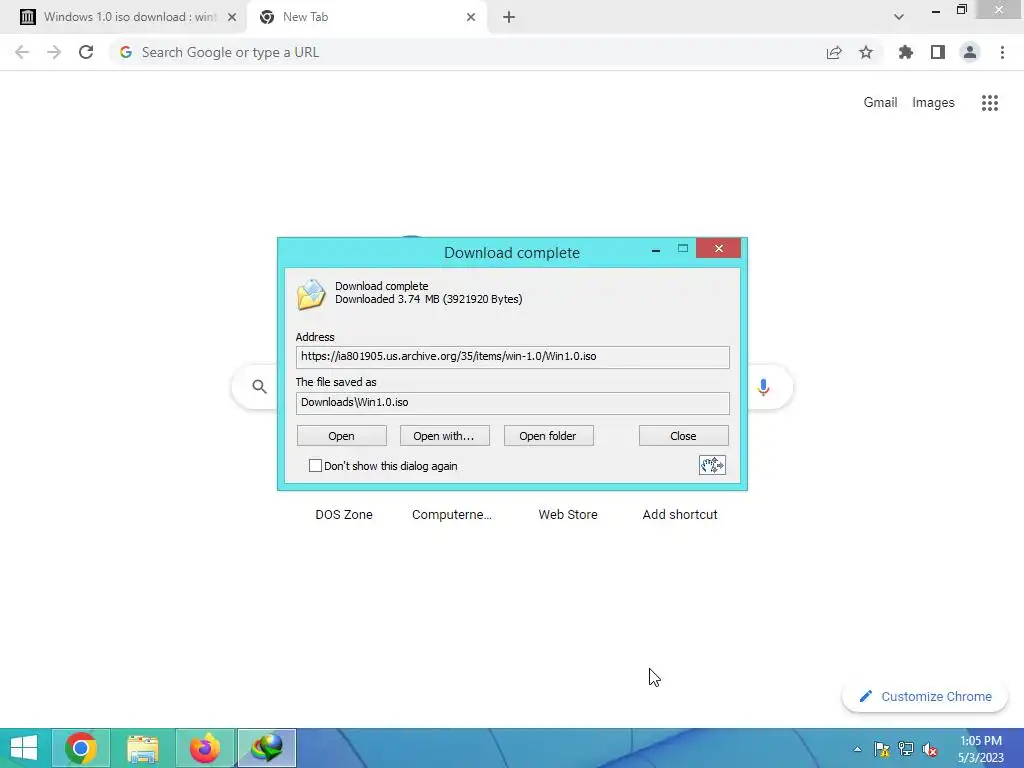Click the voice search microphone

click(x=763, y=387)
